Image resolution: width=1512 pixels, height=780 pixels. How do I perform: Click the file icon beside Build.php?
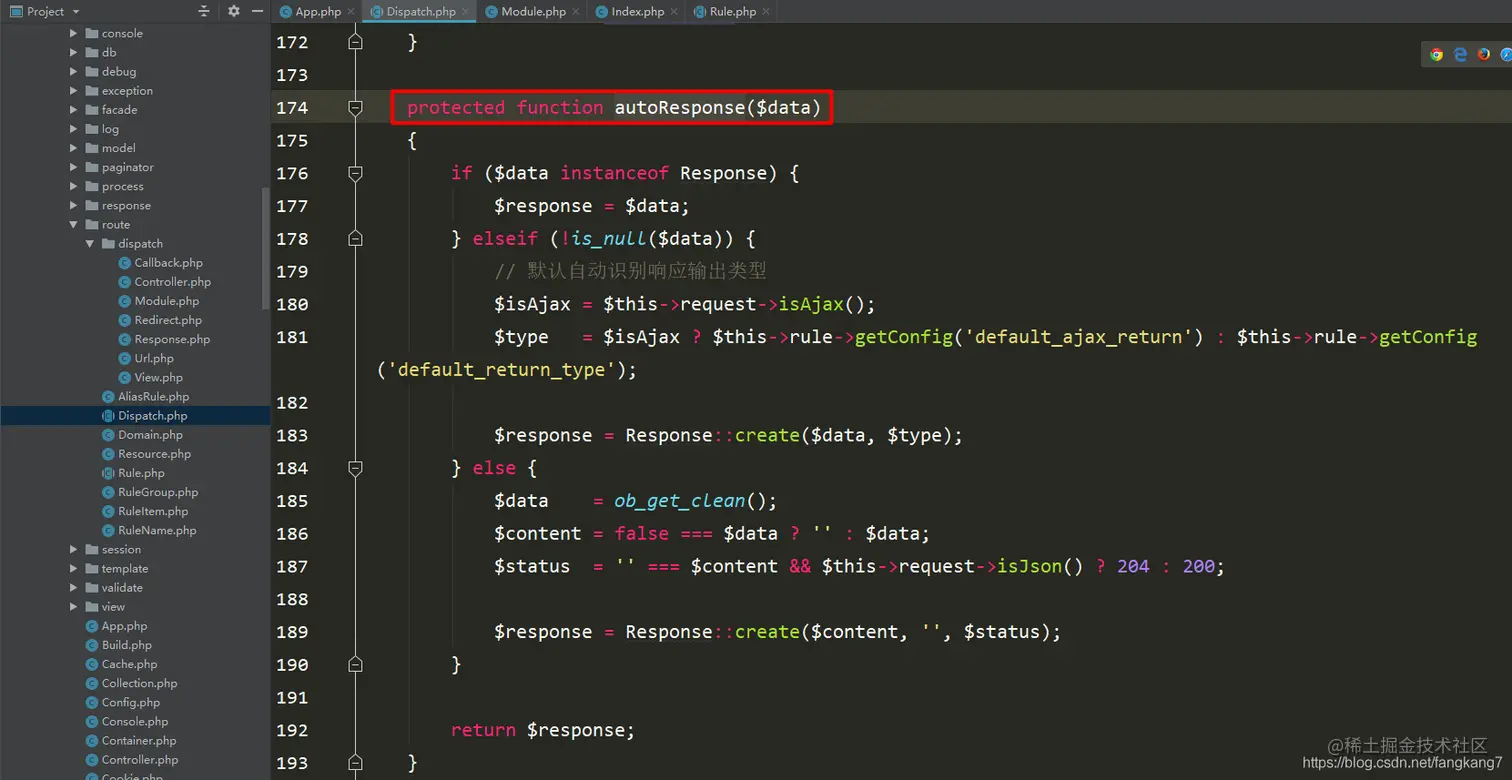(x=92, y=645)
